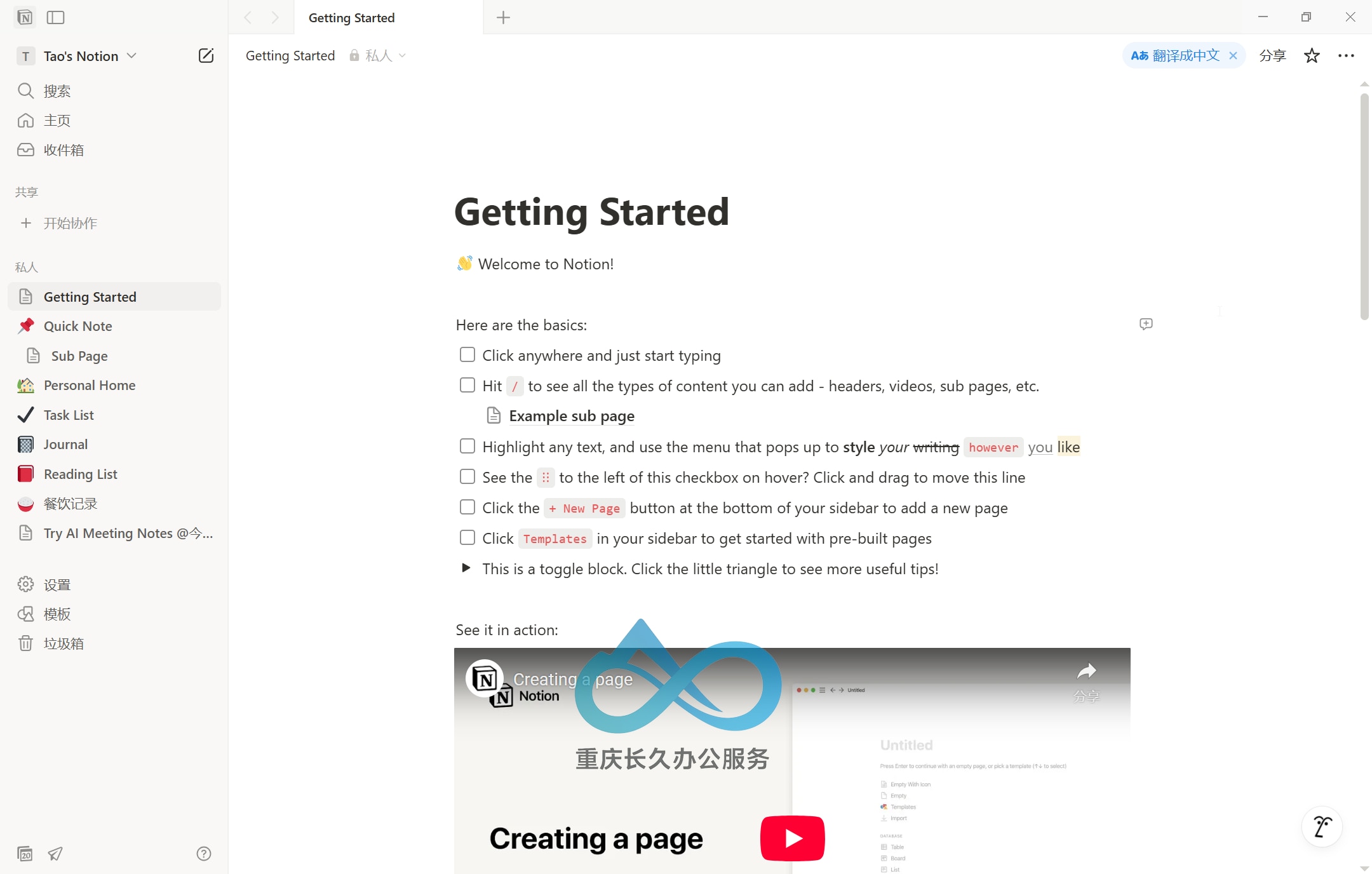Screen dimensions: 1372x874
Task: Open templates (模板) in sidebar
Action: [114, 614]
